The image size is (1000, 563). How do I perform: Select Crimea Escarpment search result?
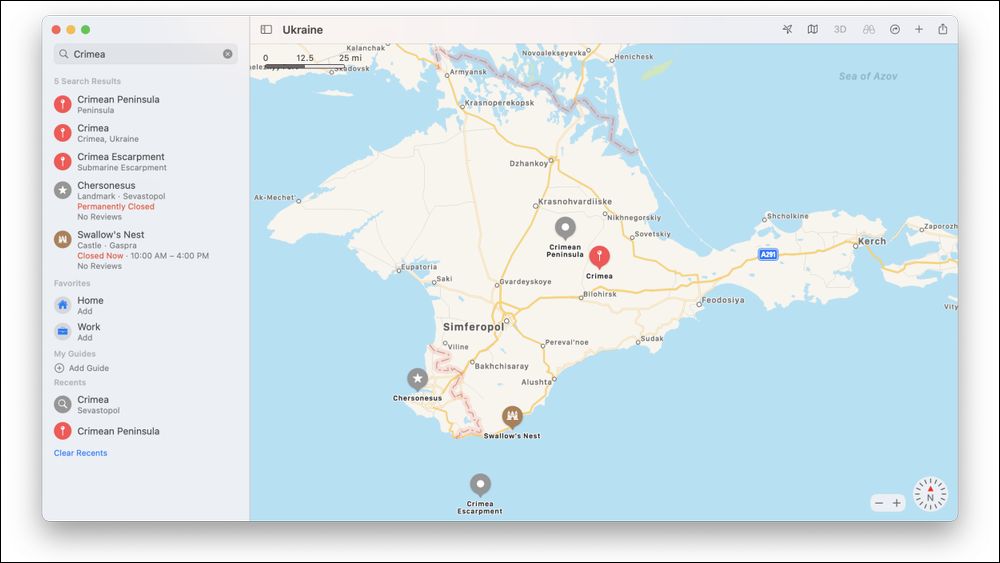pos(145,161)
